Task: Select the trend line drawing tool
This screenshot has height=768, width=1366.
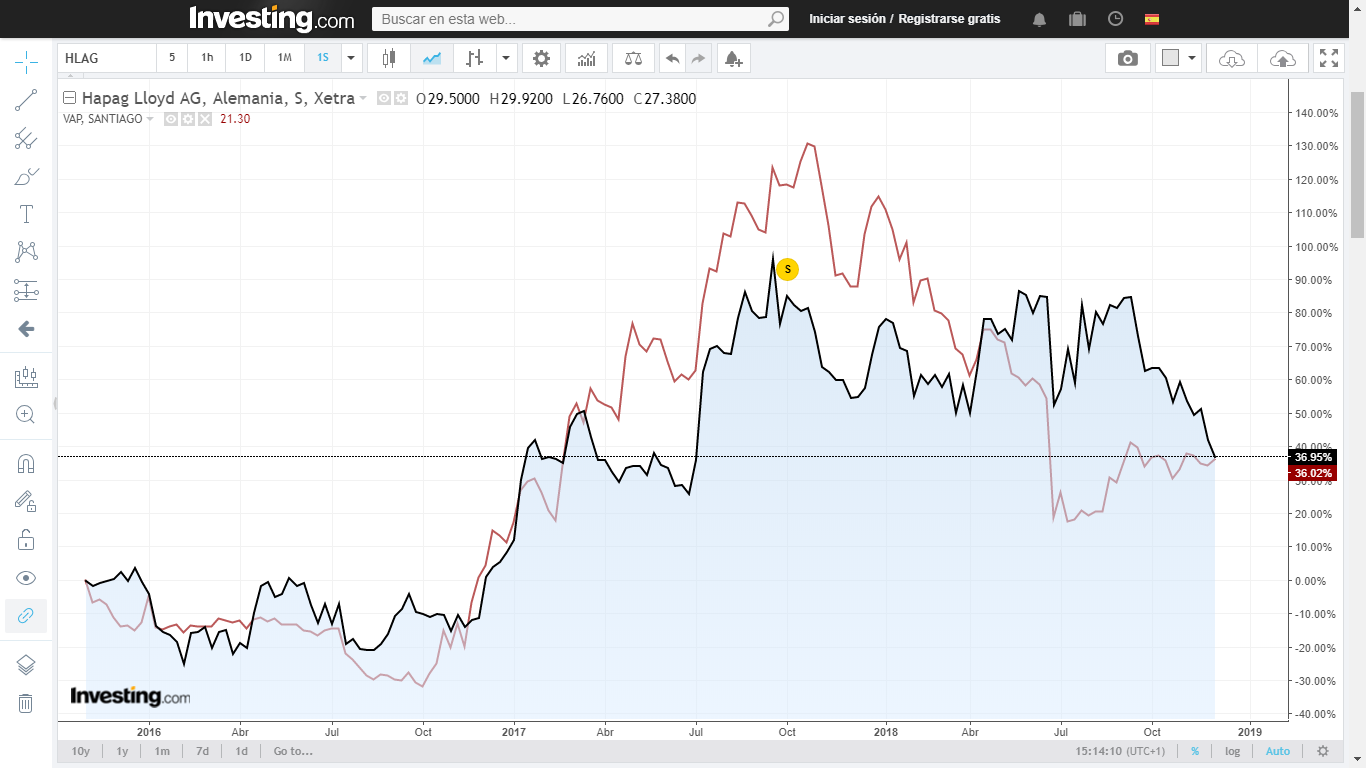Action: [26, 100]
